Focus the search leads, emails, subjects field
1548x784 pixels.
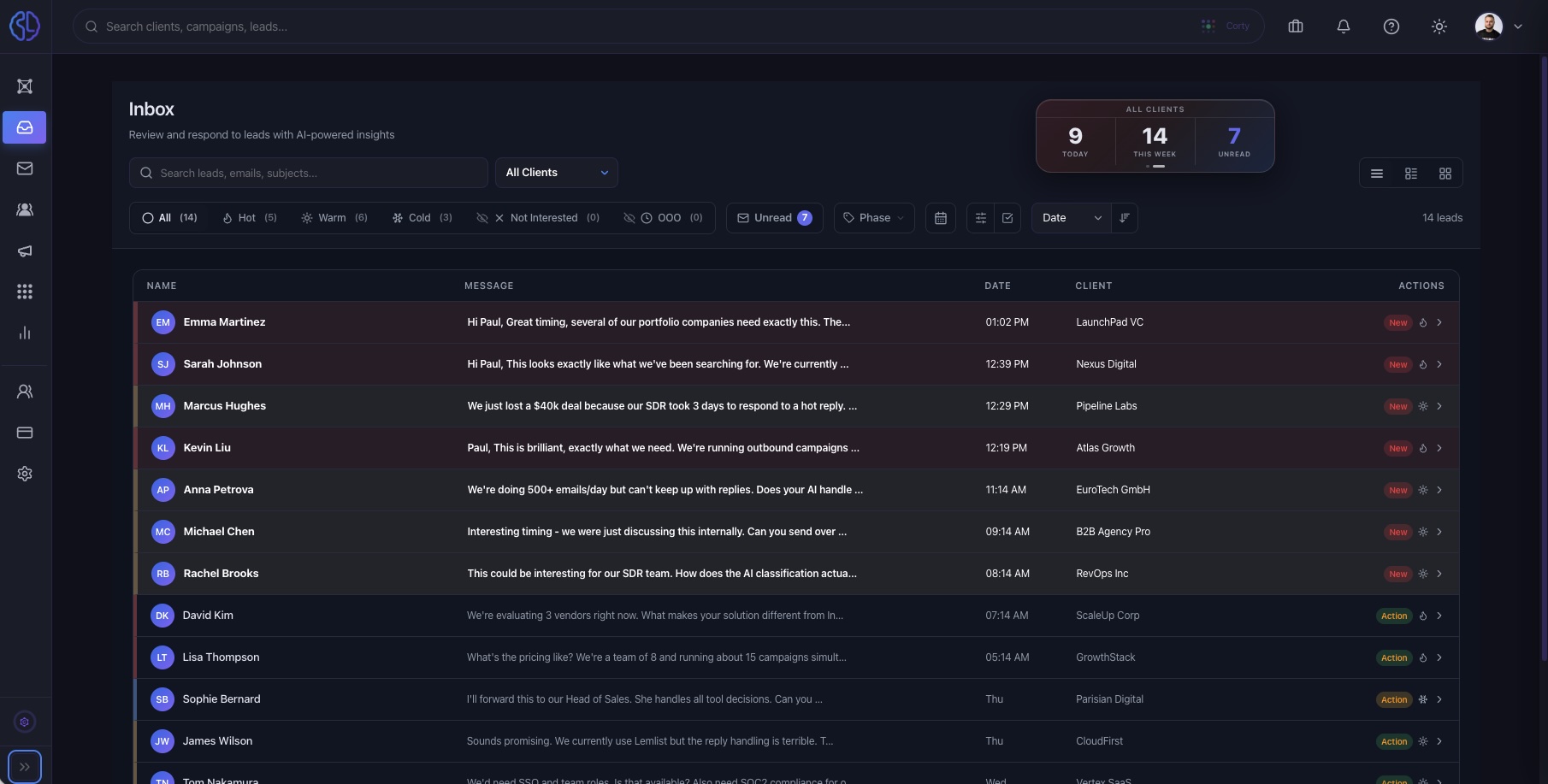pos(309,173)
